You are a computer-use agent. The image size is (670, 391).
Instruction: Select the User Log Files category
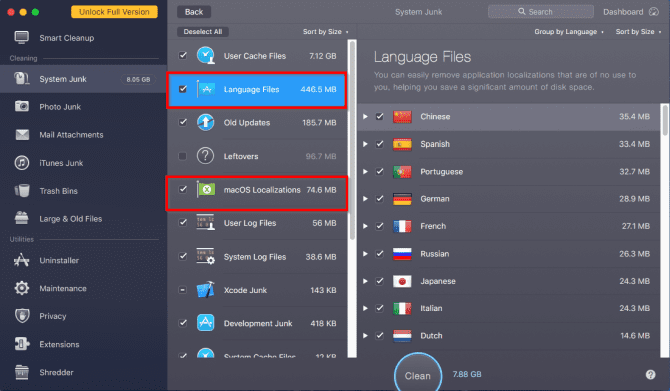[x=256, y=223]
